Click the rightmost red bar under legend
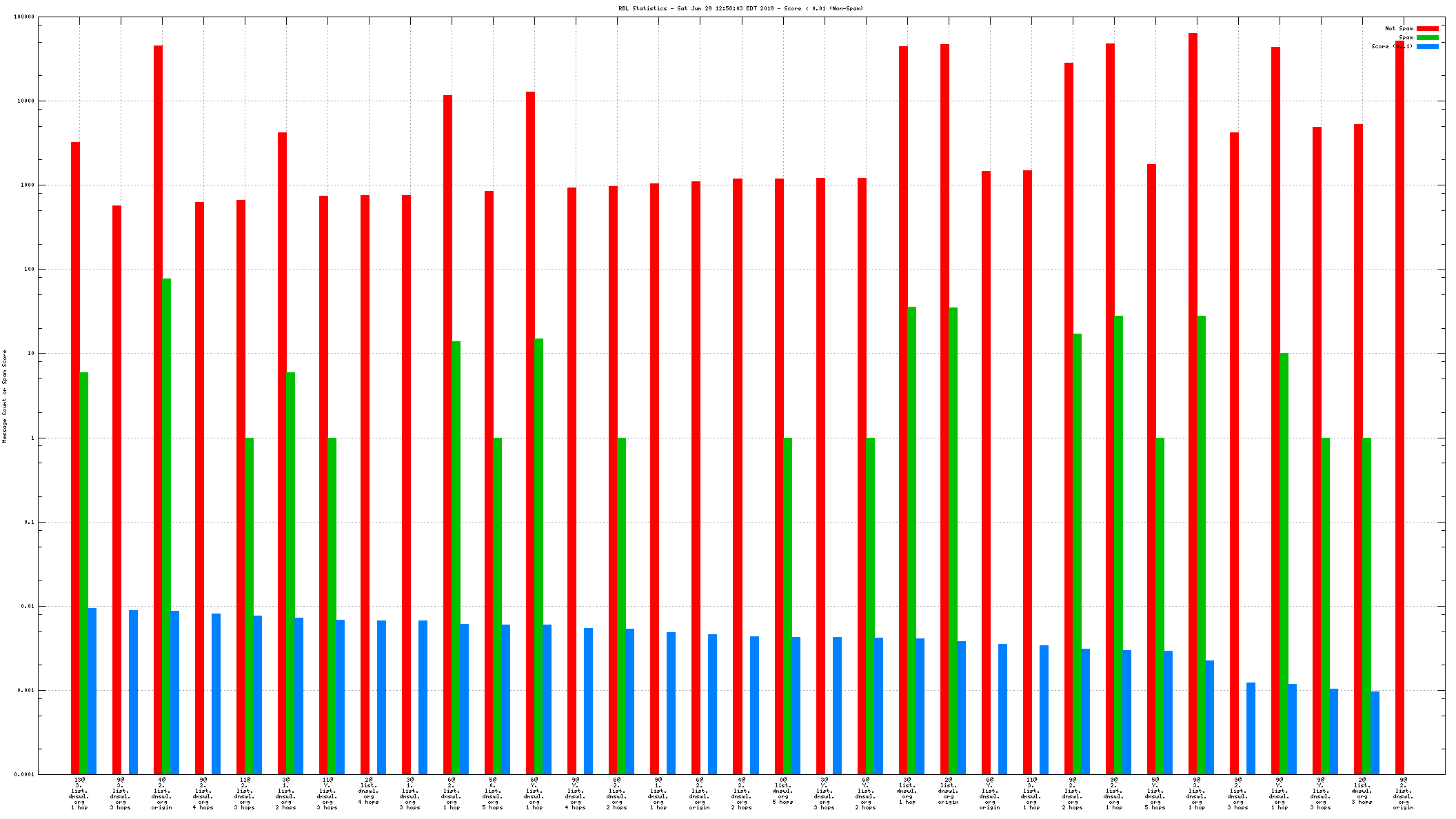Screen dimensions: 1456x819 1399,414
